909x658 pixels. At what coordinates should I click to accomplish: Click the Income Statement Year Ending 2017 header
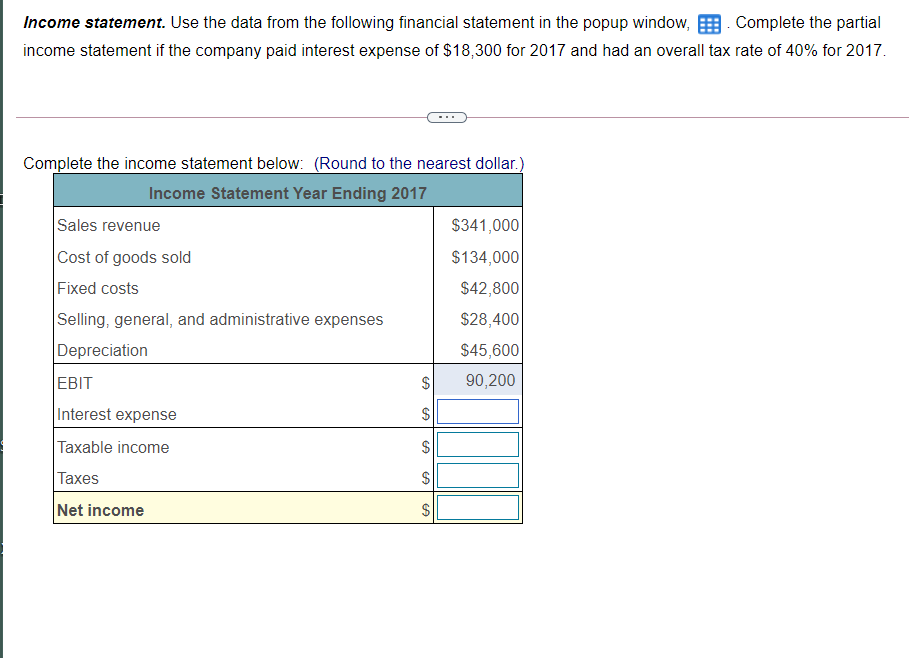tap(287, 192)
